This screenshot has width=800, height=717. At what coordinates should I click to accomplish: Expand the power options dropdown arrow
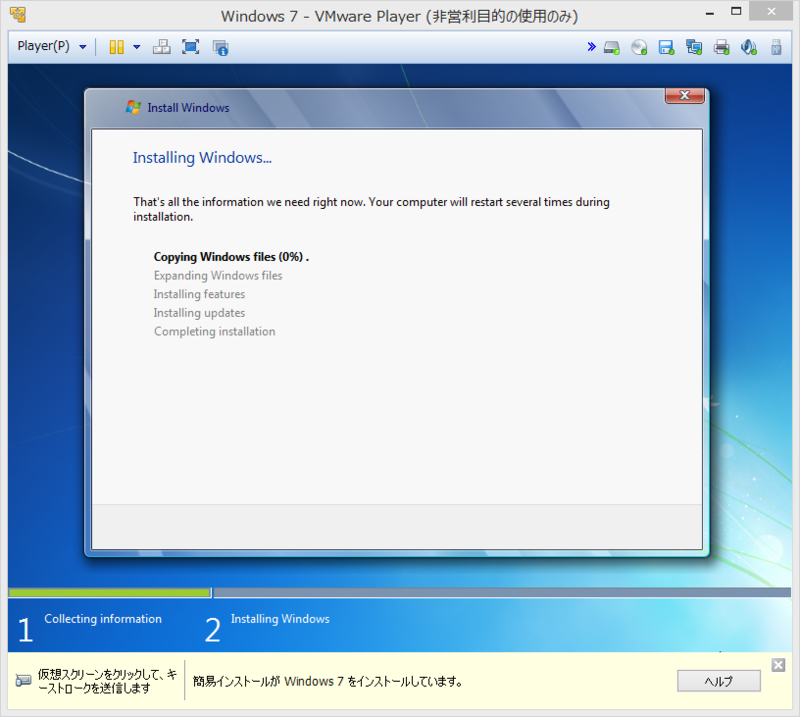(x=137, y=47)
